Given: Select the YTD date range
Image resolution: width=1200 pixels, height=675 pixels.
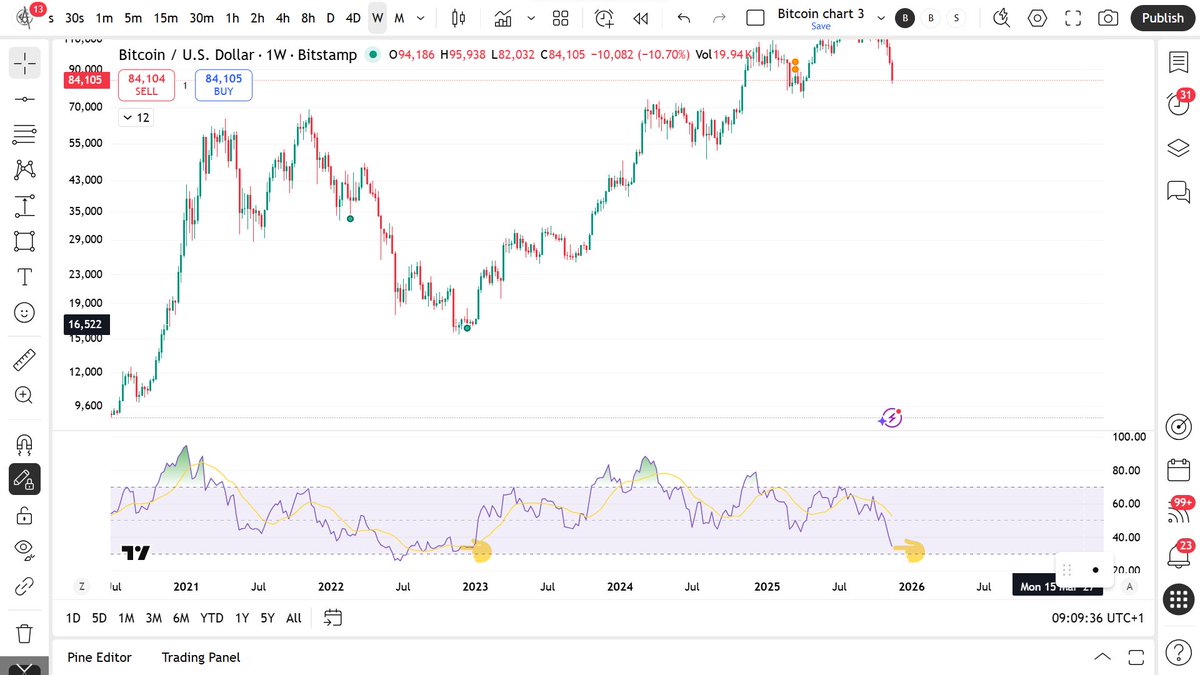Looking at the screenshot, I should click(211, 618).
